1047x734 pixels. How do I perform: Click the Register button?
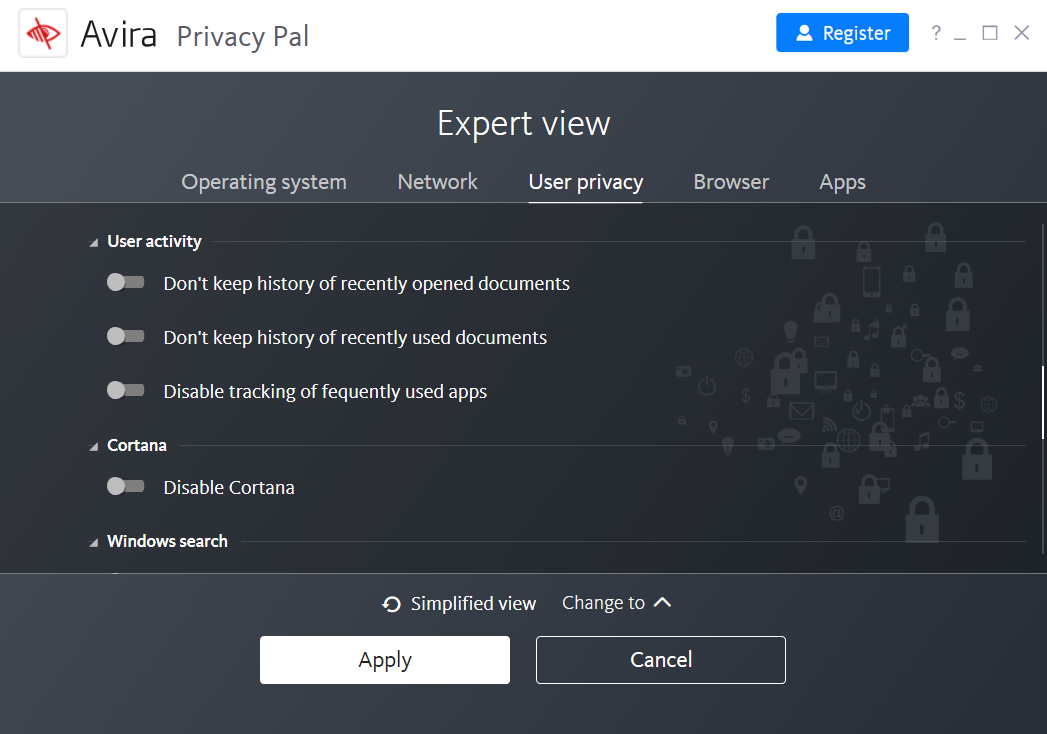842,32
